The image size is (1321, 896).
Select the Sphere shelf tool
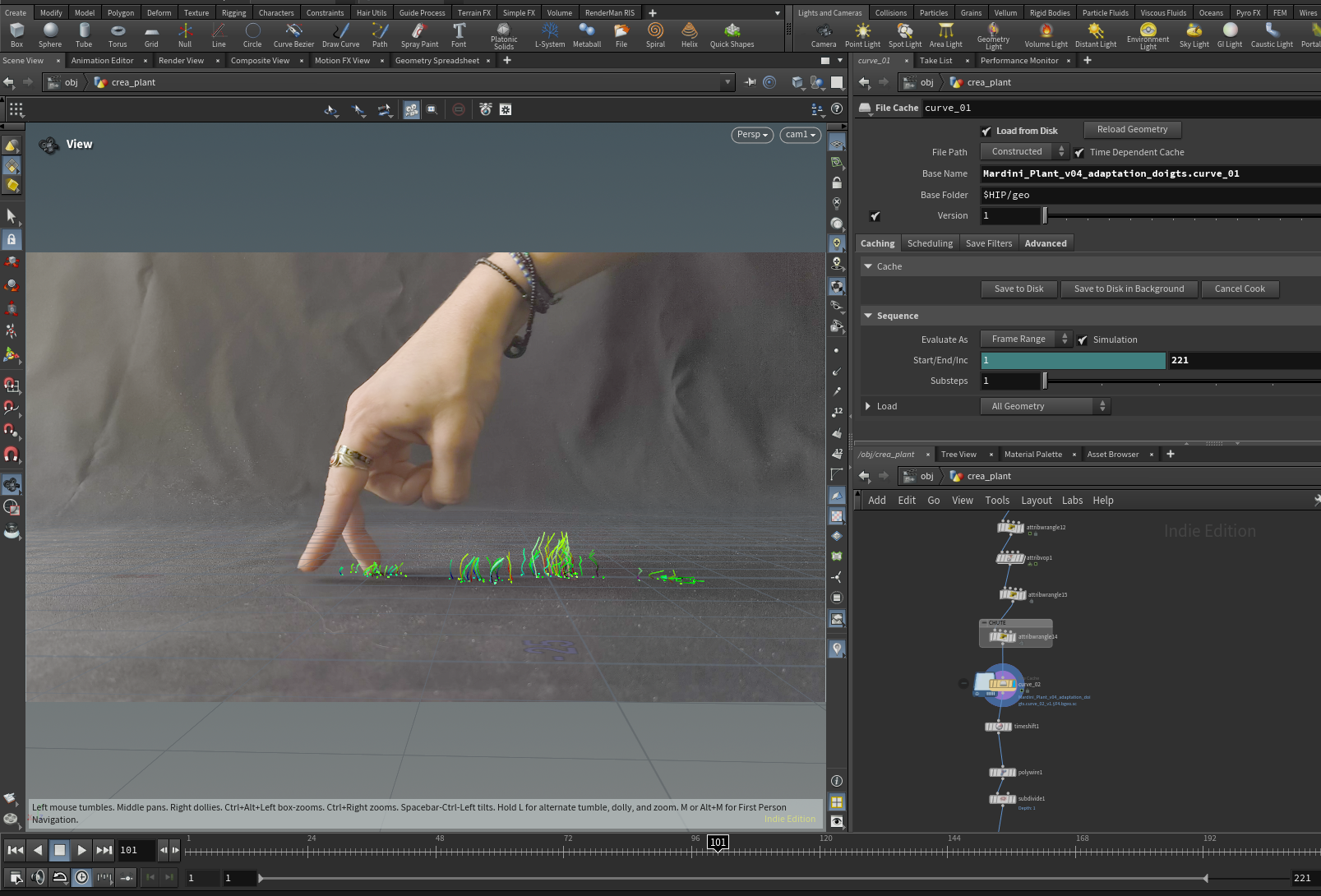tap(50, 35)
